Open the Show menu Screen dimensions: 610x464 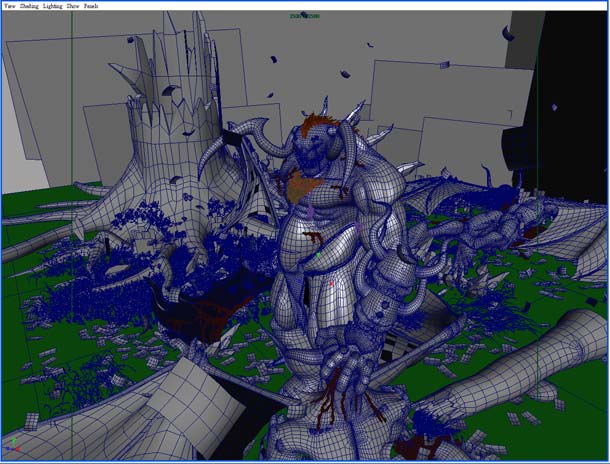pyautogui.click(x=73, y=6)
